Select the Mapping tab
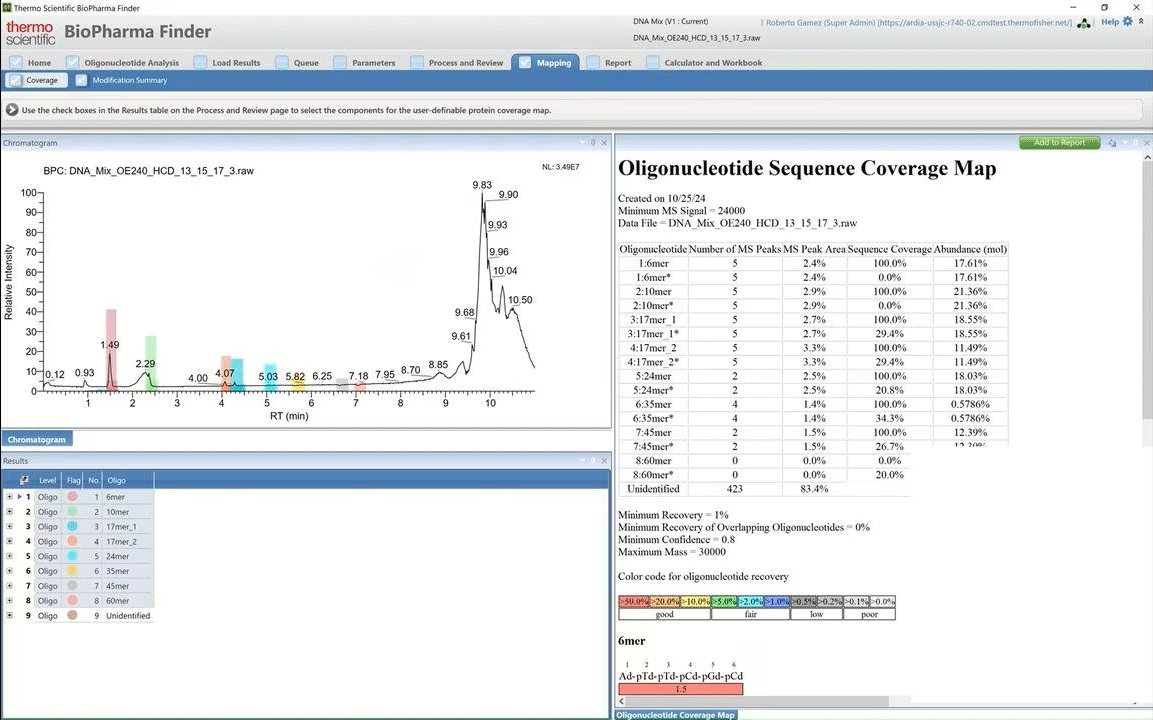 [546, 63]
